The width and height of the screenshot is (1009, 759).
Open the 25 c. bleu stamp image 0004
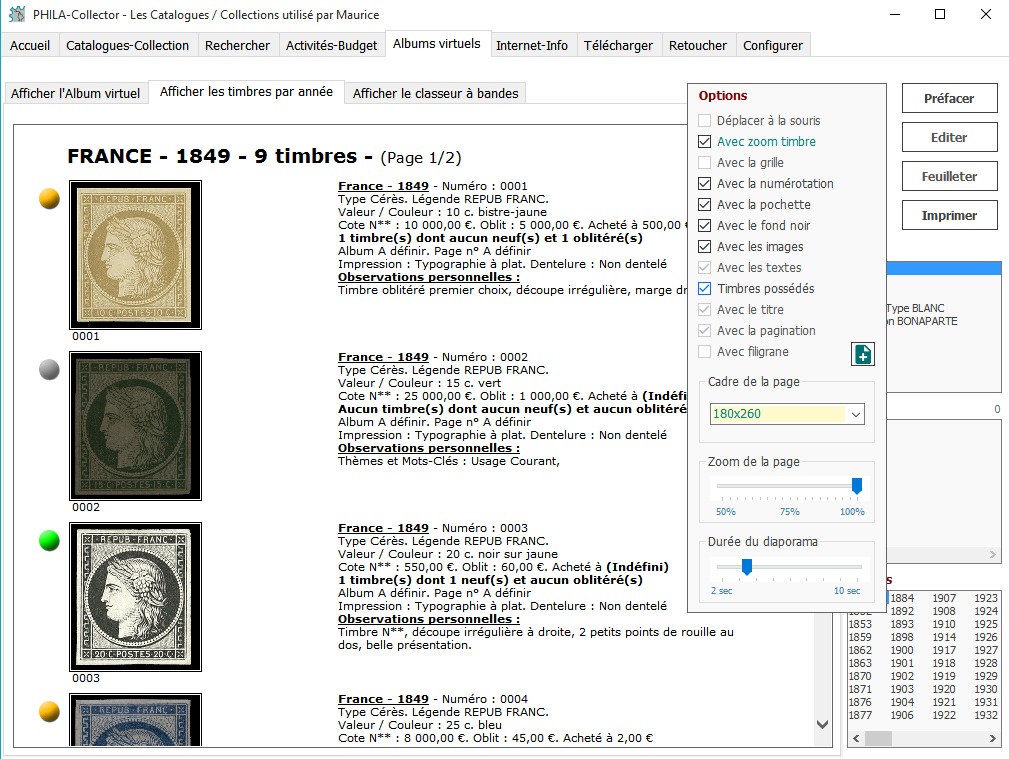pyautogui.click(x=135, y=720)
